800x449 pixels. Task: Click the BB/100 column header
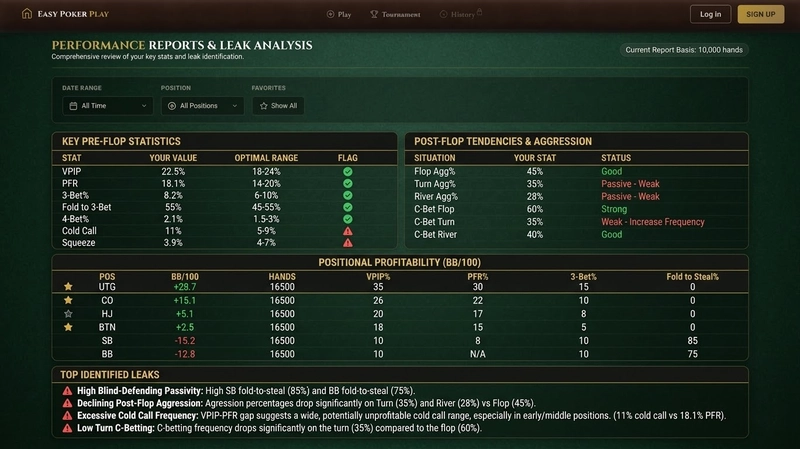coord(185,277)
